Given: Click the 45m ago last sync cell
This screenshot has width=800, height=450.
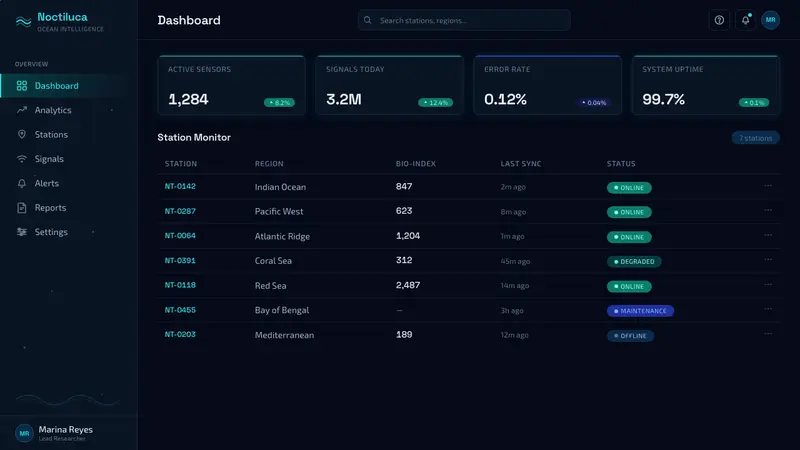Looking at the screenshot, I should click(515, 261).
